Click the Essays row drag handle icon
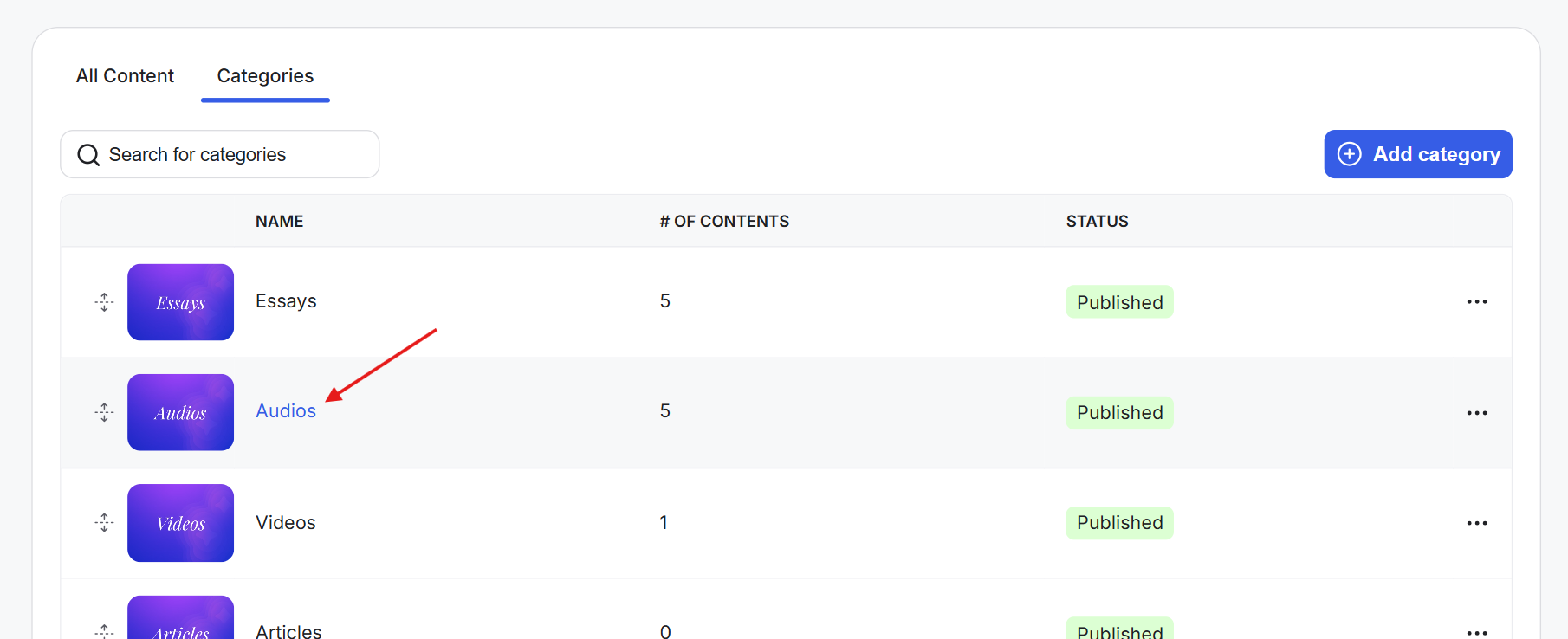The height and width of the screenshot is (639, 1568). [104, 302]
